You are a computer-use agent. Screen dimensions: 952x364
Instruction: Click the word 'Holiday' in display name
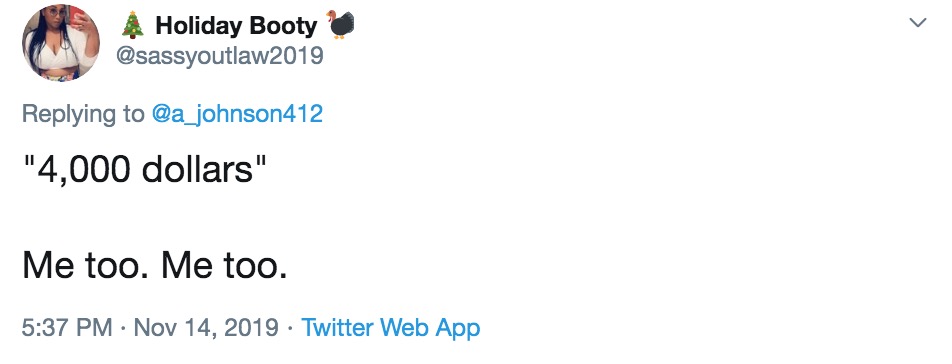click(199, 25)
